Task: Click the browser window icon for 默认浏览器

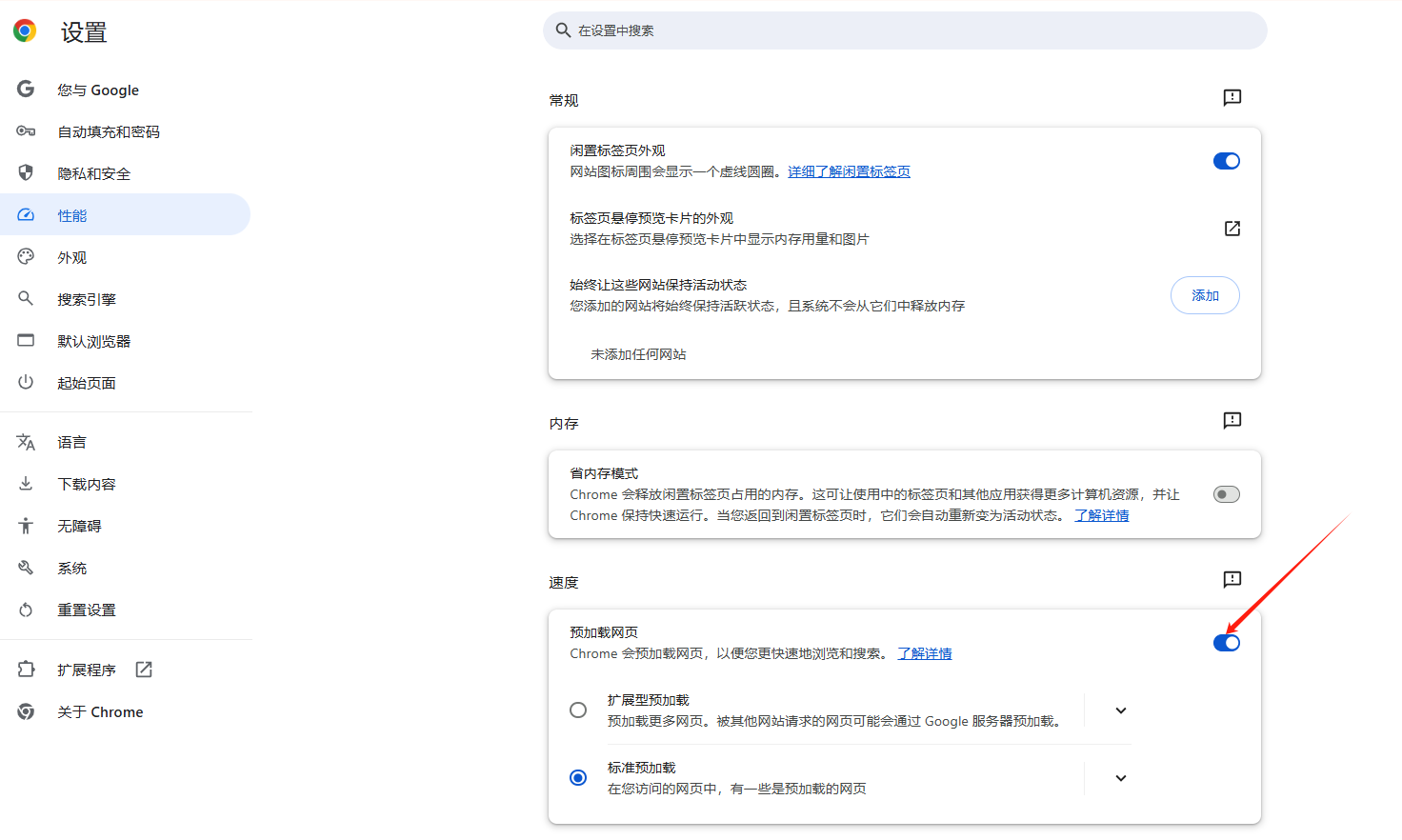Action: (26, 340)
